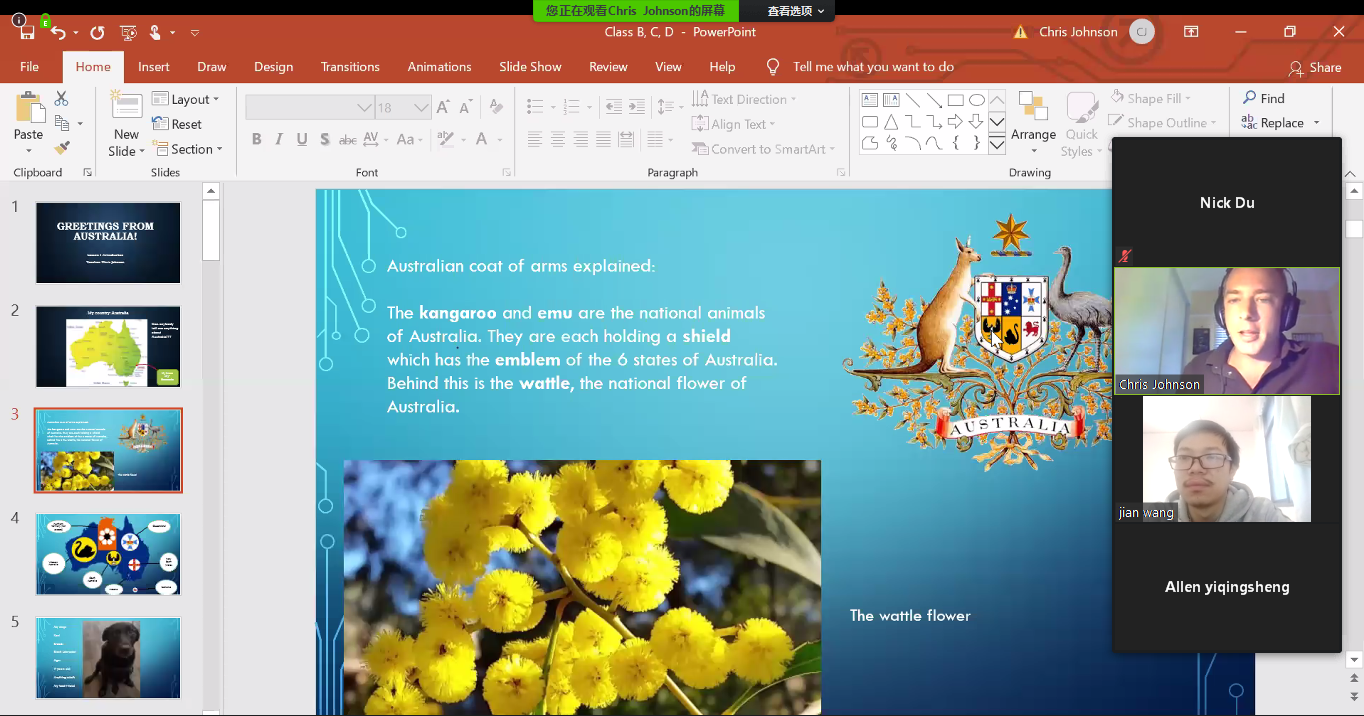
Task: Pick the oval shape in shapes gallery
Action: click(976, 100)
